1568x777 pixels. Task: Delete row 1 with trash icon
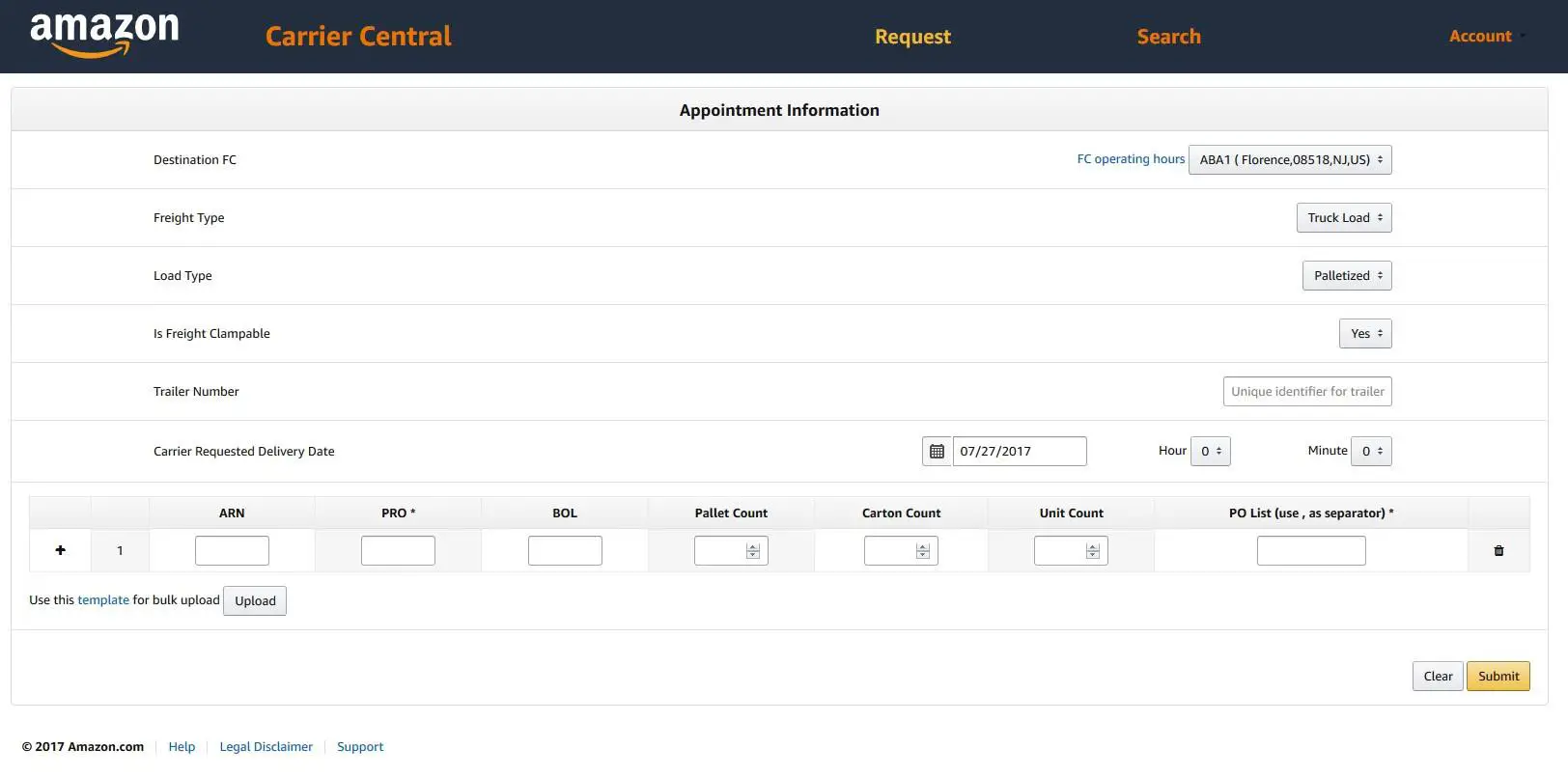(x=1498, y=550)
